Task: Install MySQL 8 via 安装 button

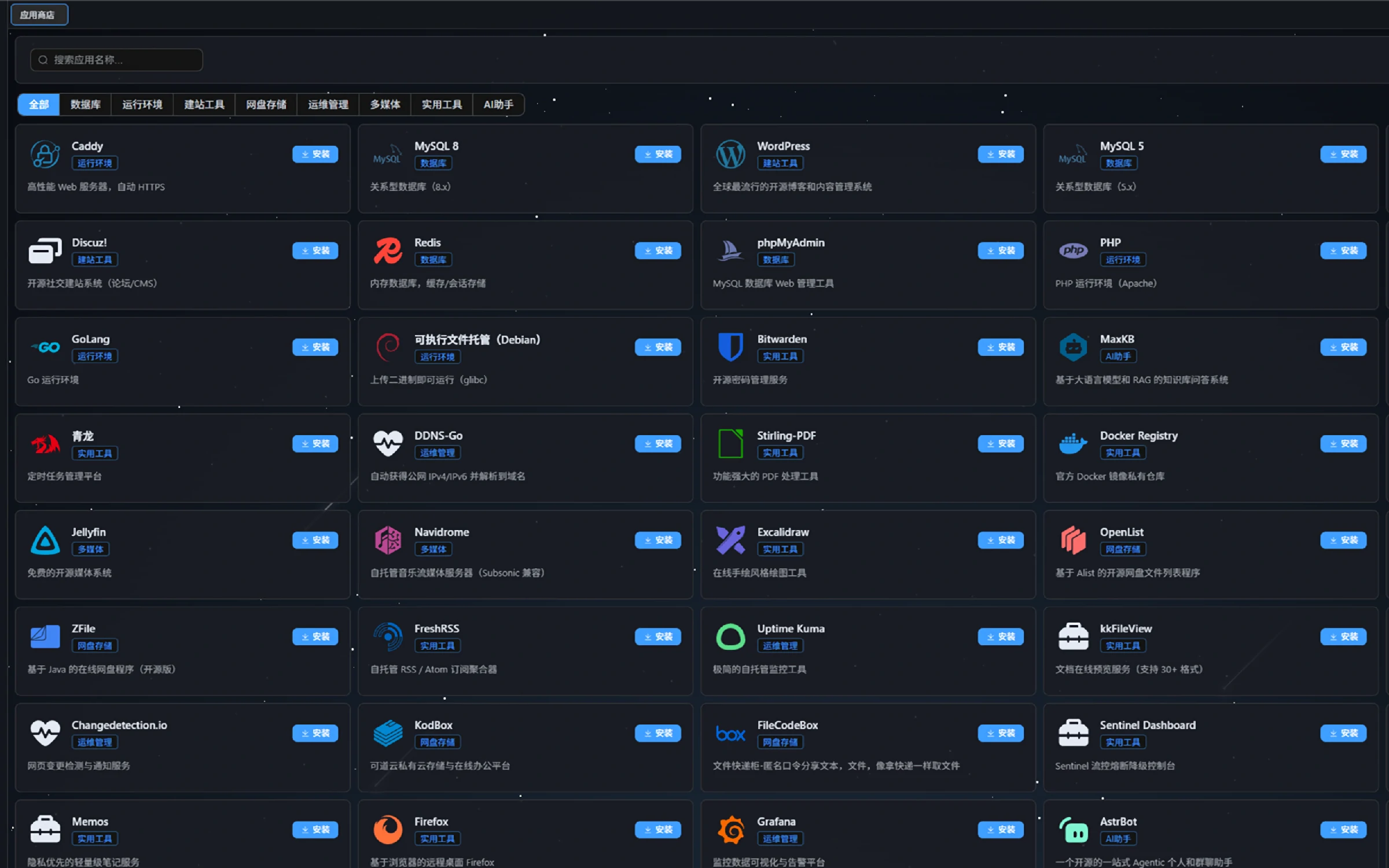Action: 658,155
